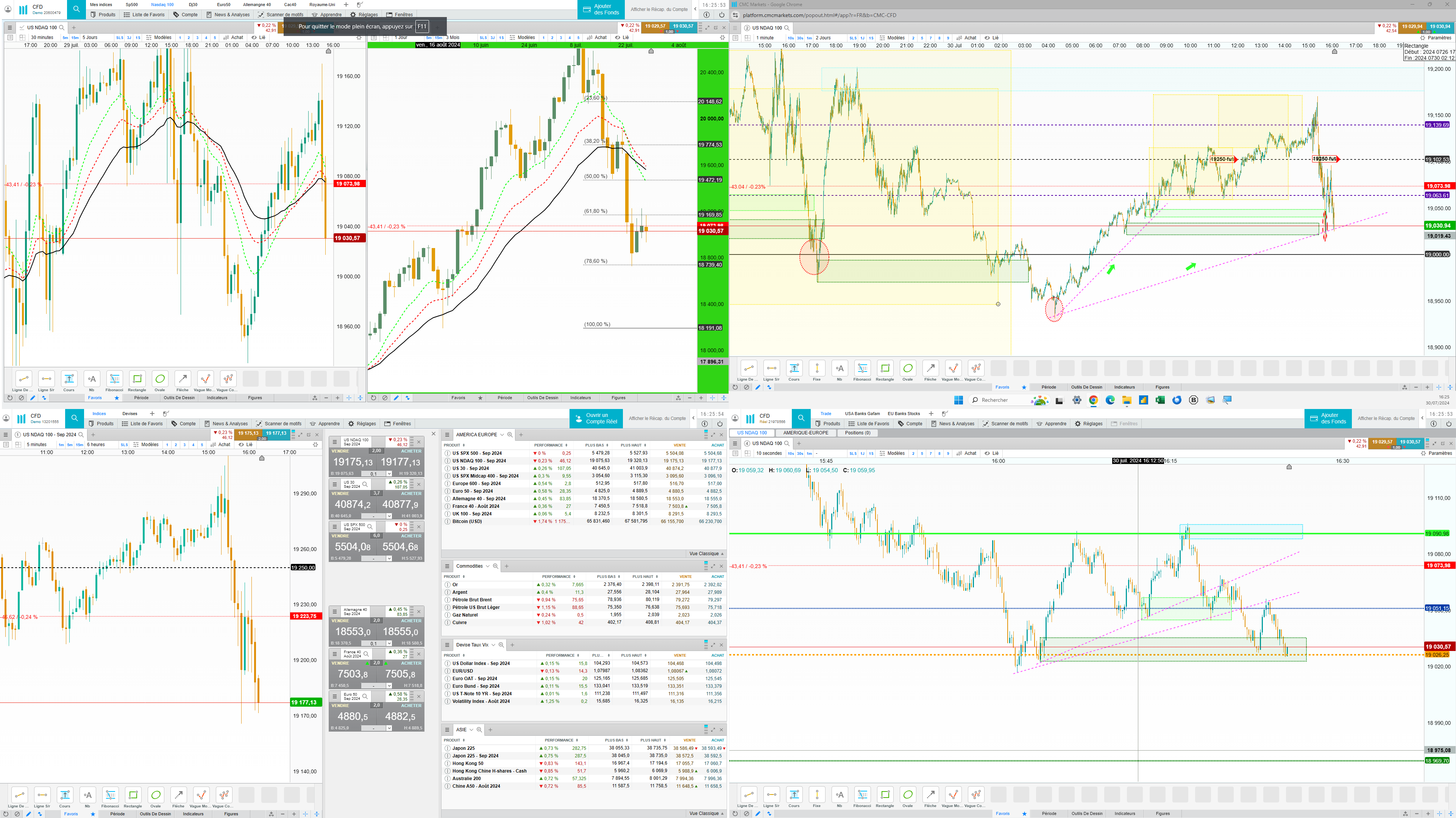Expand the Commodities watchlist dropdown chevron
The height and width of the screenshot is (818, 1456).
click(x=487, y=566)
